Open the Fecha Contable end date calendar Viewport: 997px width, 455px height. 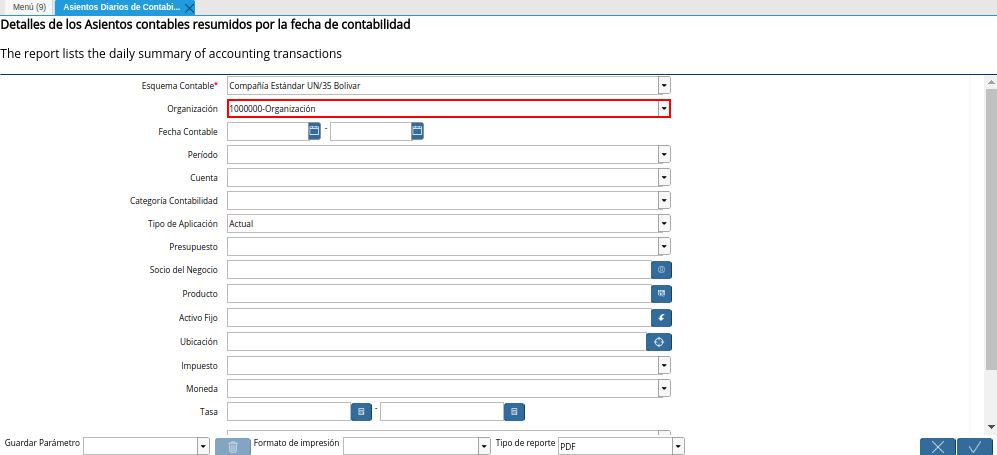(x=416, y=131)
